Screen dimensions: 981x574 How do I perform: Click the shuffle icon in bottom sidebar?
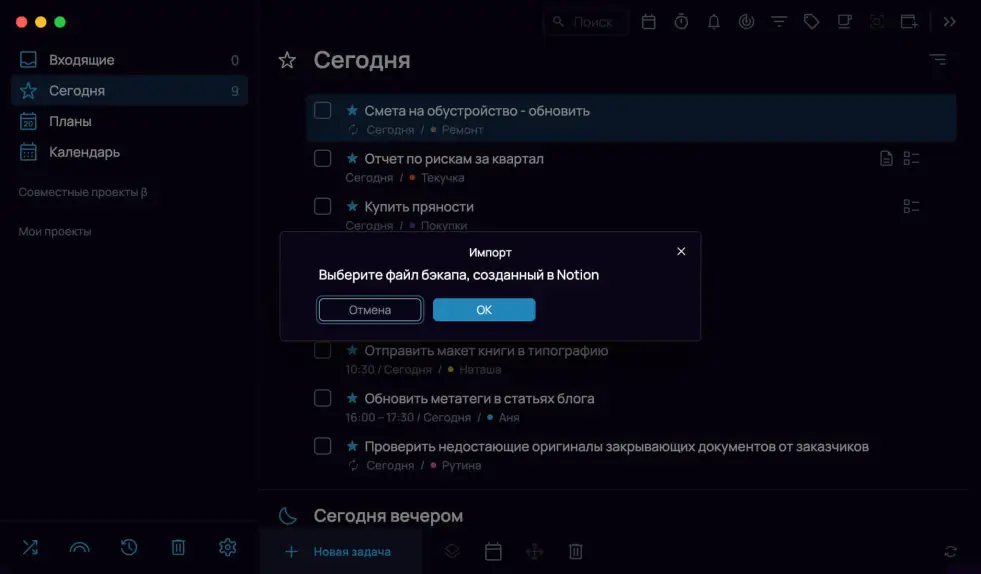[30, 547]
